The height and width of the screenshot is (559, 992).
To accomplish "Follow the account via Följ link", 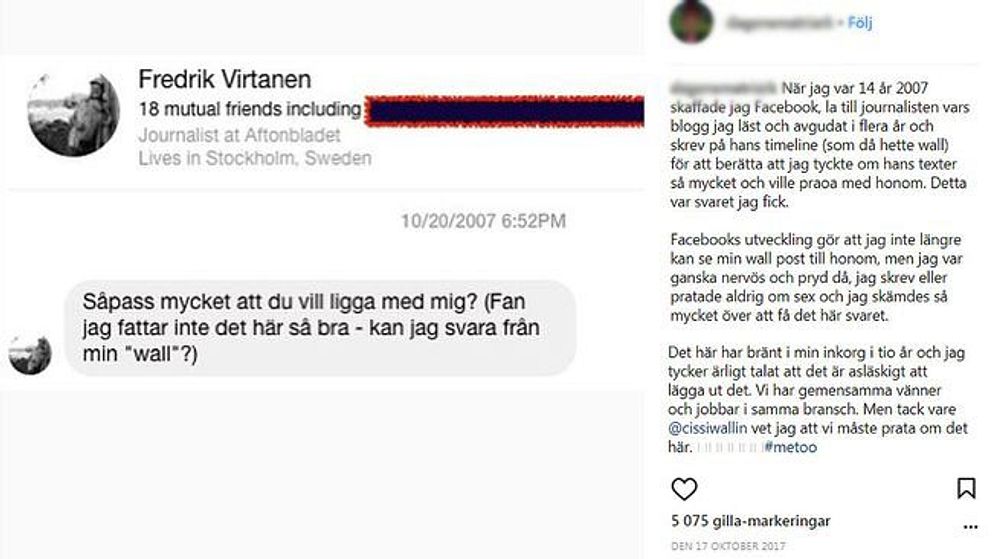I will 860,23.
